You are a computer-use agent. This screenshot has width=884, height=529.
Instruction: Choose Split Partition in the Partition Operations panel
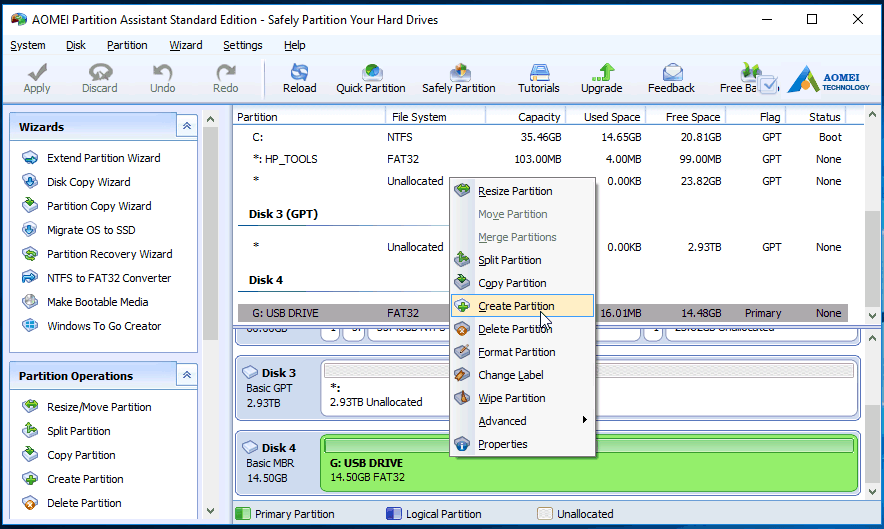pos(79,431)
